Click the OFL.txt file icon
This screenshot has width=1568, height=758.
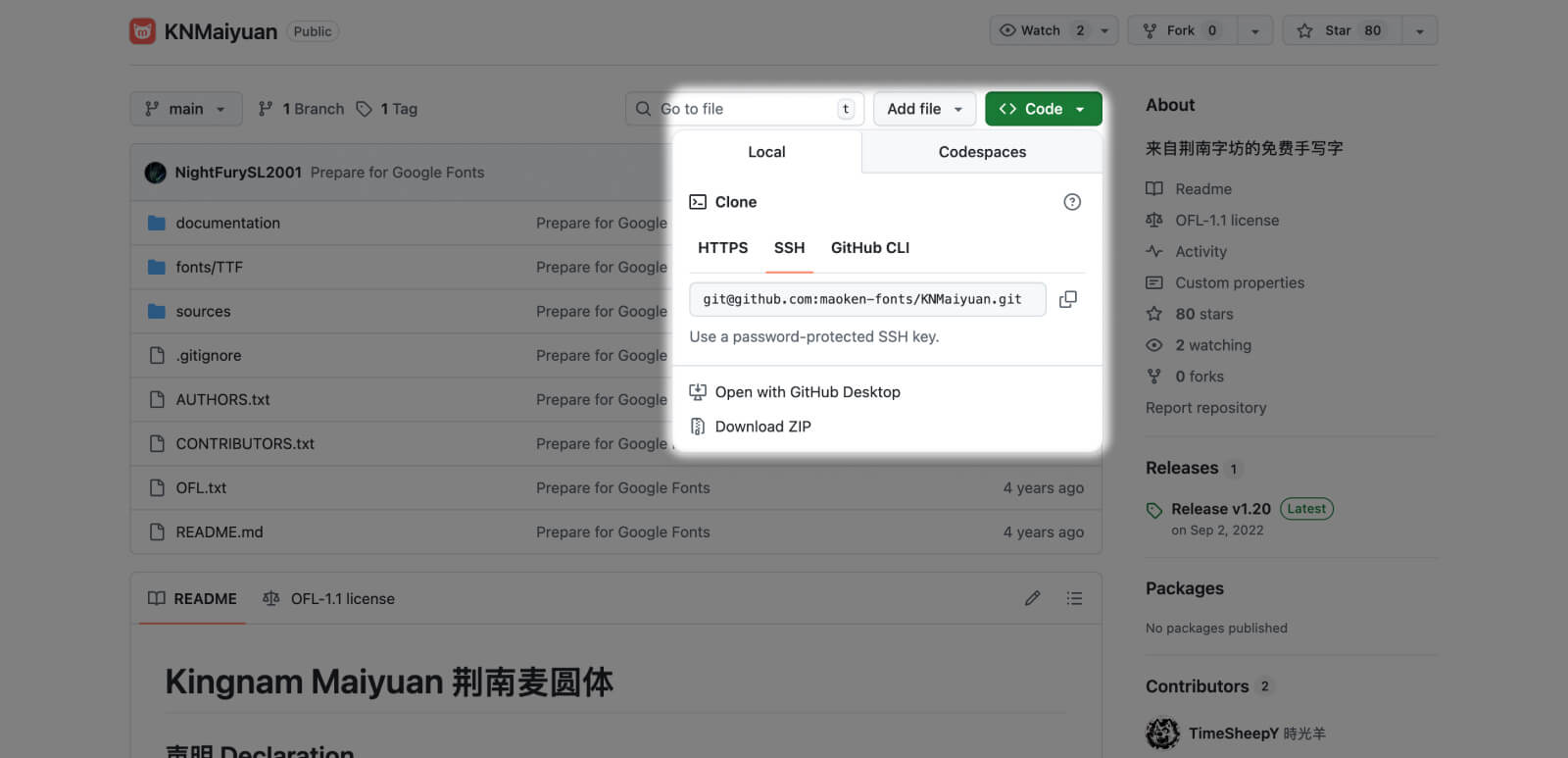157,487
